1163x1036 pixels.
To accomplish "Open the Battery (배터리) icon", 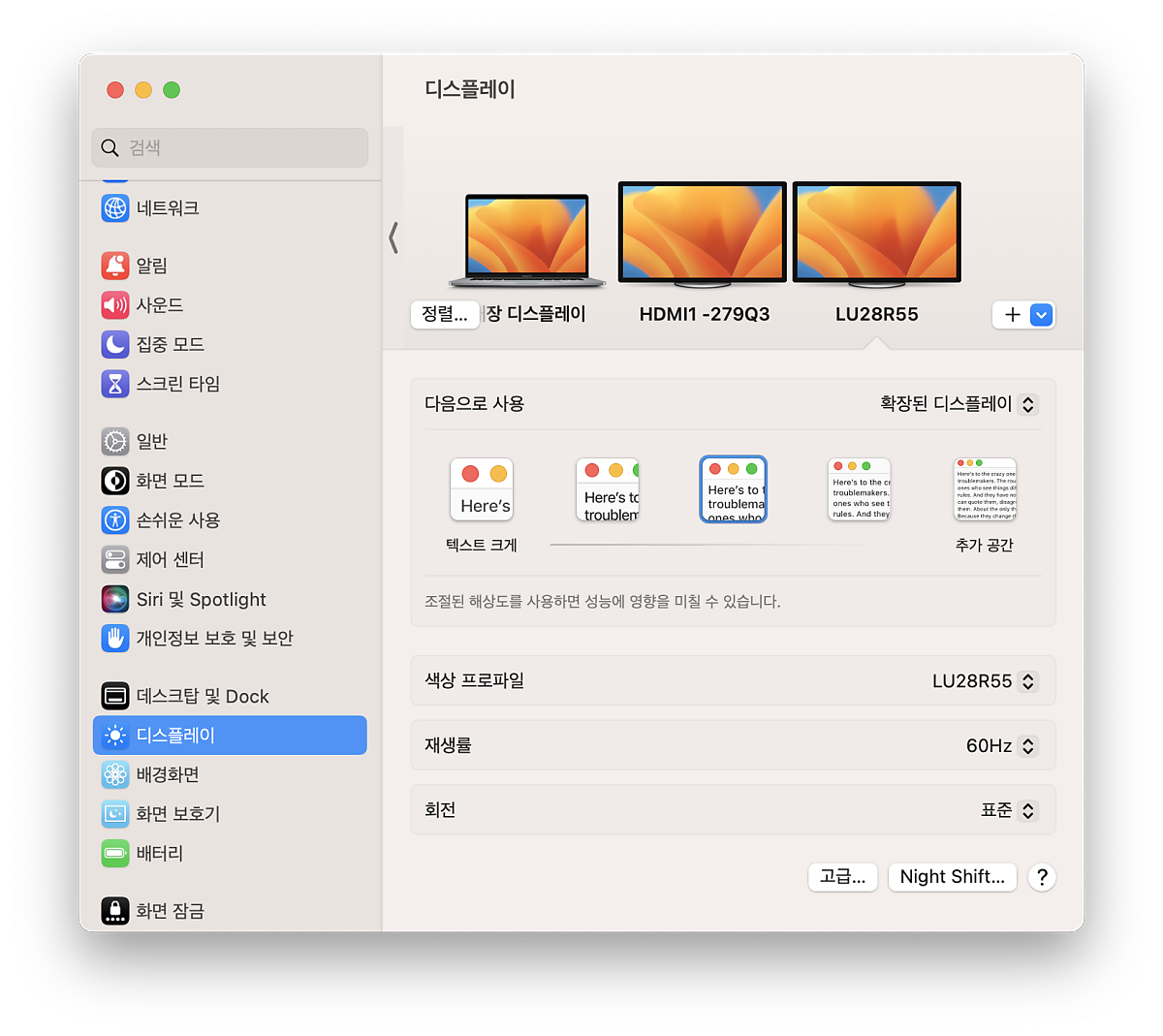I will (x=115, y=854).
